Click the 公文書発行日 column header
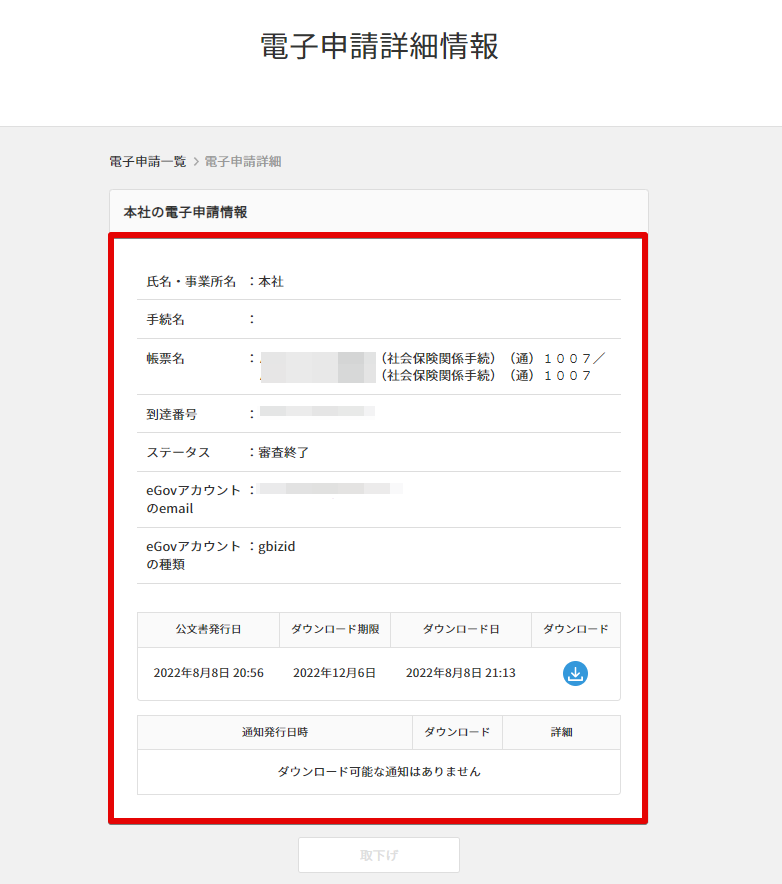782x884 pixels. click(x=208, y=630)
